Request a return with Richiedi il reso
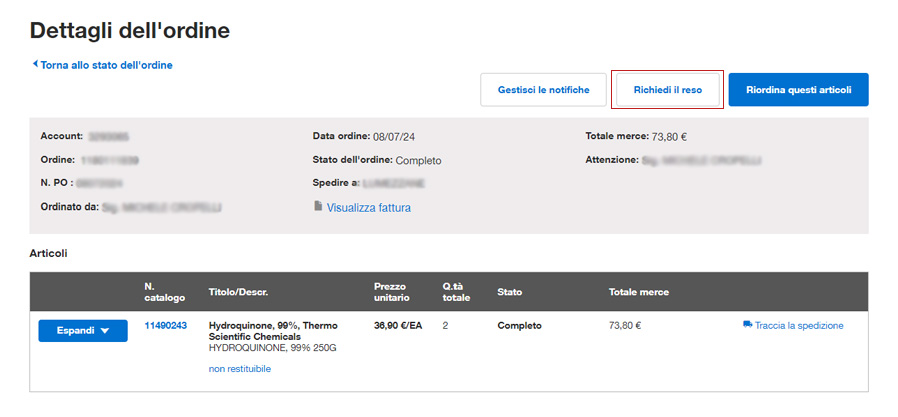Screen dimensions: 898x417 pyautogui.click(x=667, y=89)
